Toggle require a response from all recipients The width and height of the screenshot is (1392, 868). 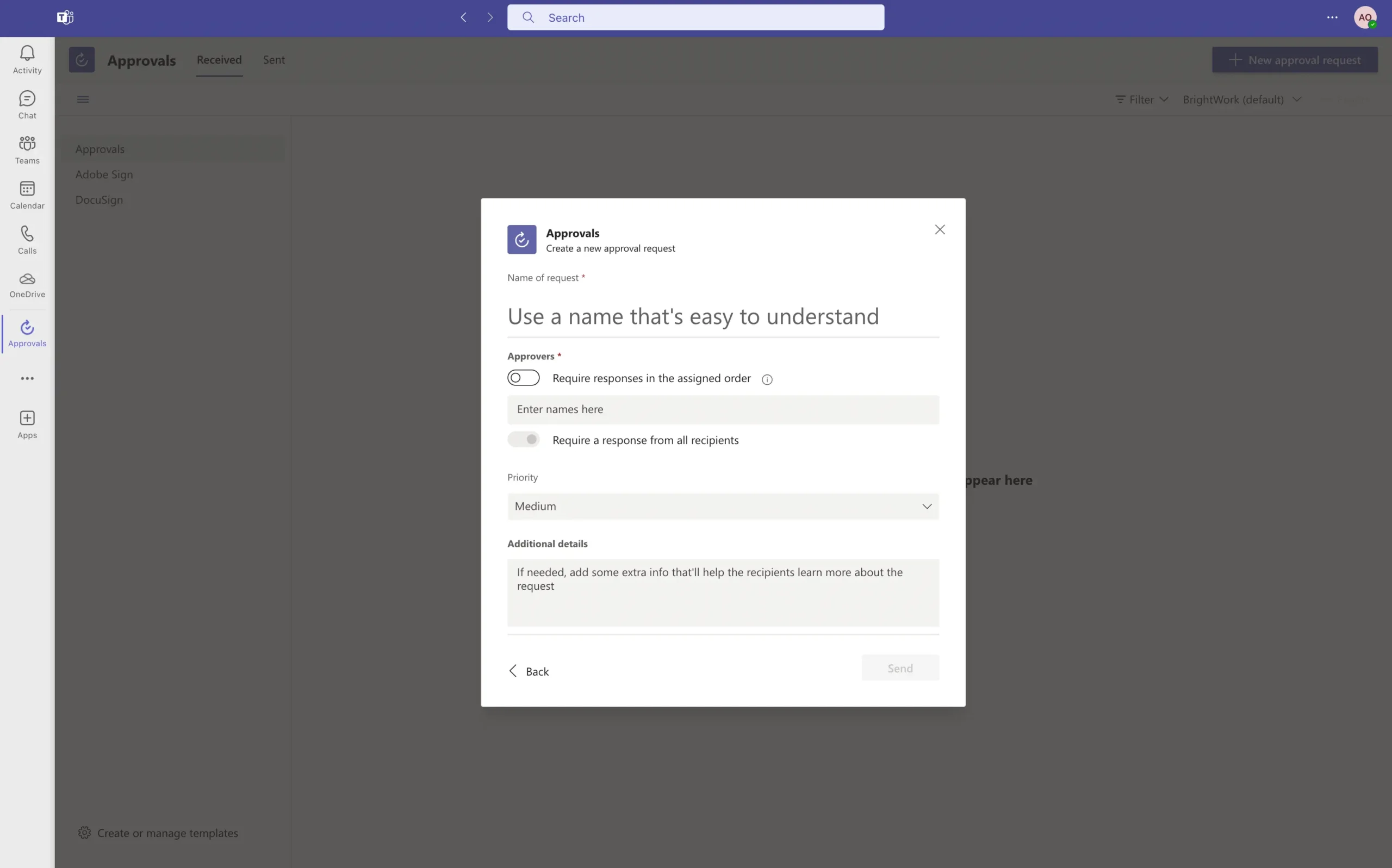pyautogui.click(x=523, y=440)
